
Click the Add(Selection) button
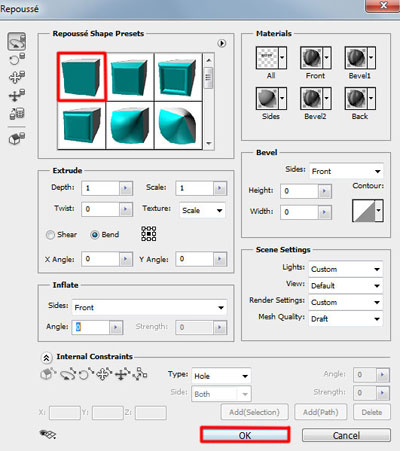pyautogui.click(x=254, y=412)
